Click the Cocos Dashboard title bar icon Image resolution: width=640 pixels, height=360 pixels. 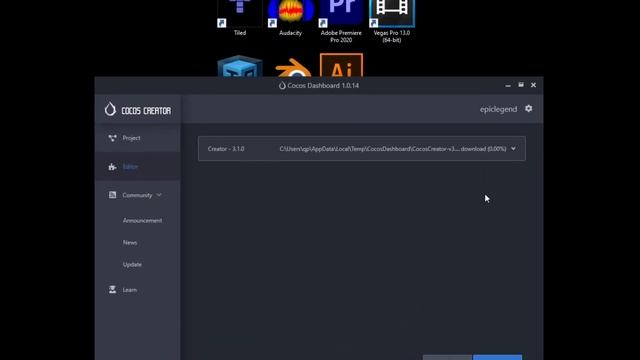pos(282,85)
